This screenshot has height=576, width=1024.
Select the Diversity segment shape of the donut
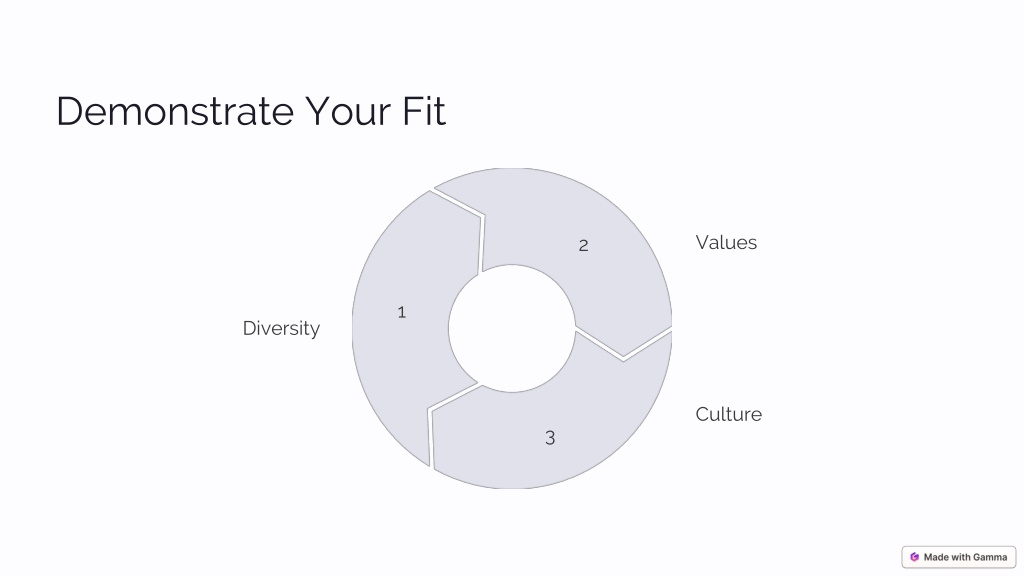pos(406,327)
